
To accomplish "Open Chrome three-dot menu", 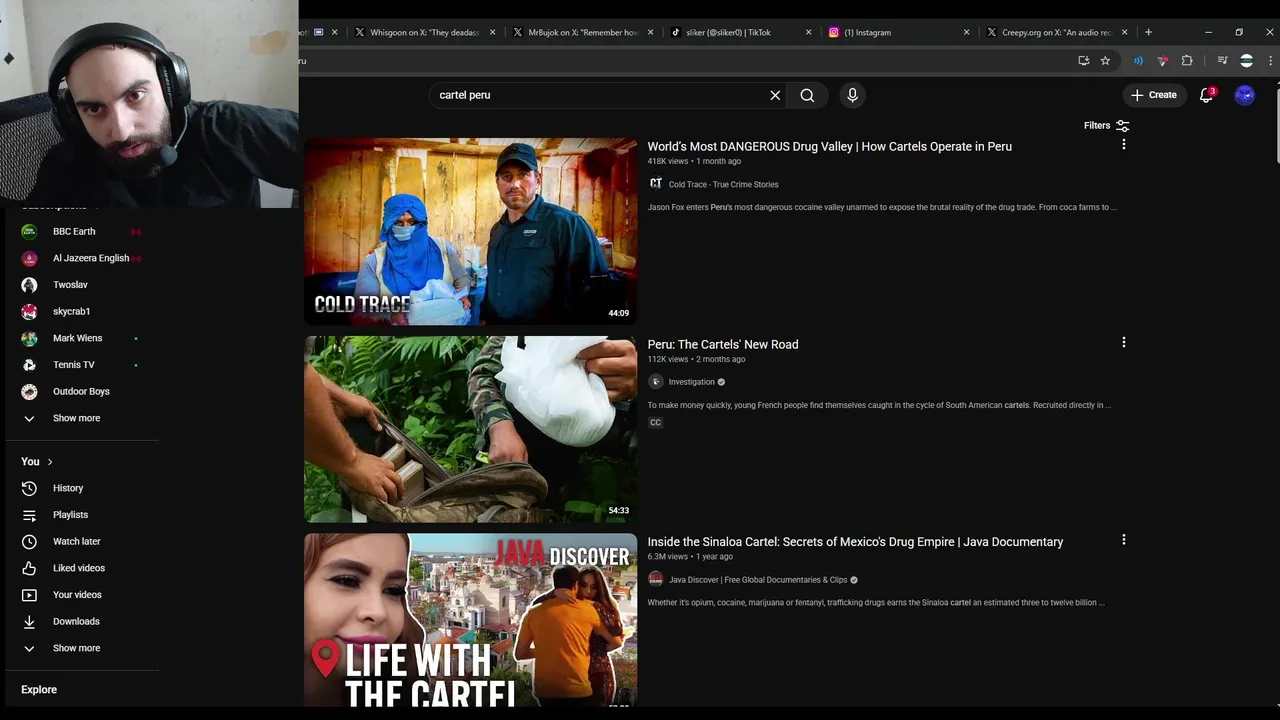I will pos(1270,61).
